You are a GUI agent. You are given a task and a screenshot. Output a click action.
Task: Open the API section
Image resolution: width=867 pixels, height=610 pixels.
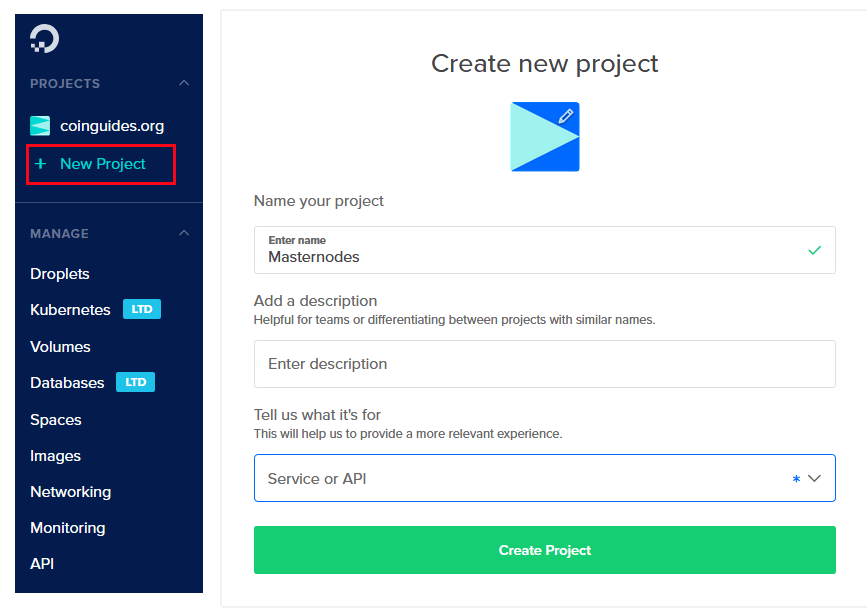(x=41, y=563)
